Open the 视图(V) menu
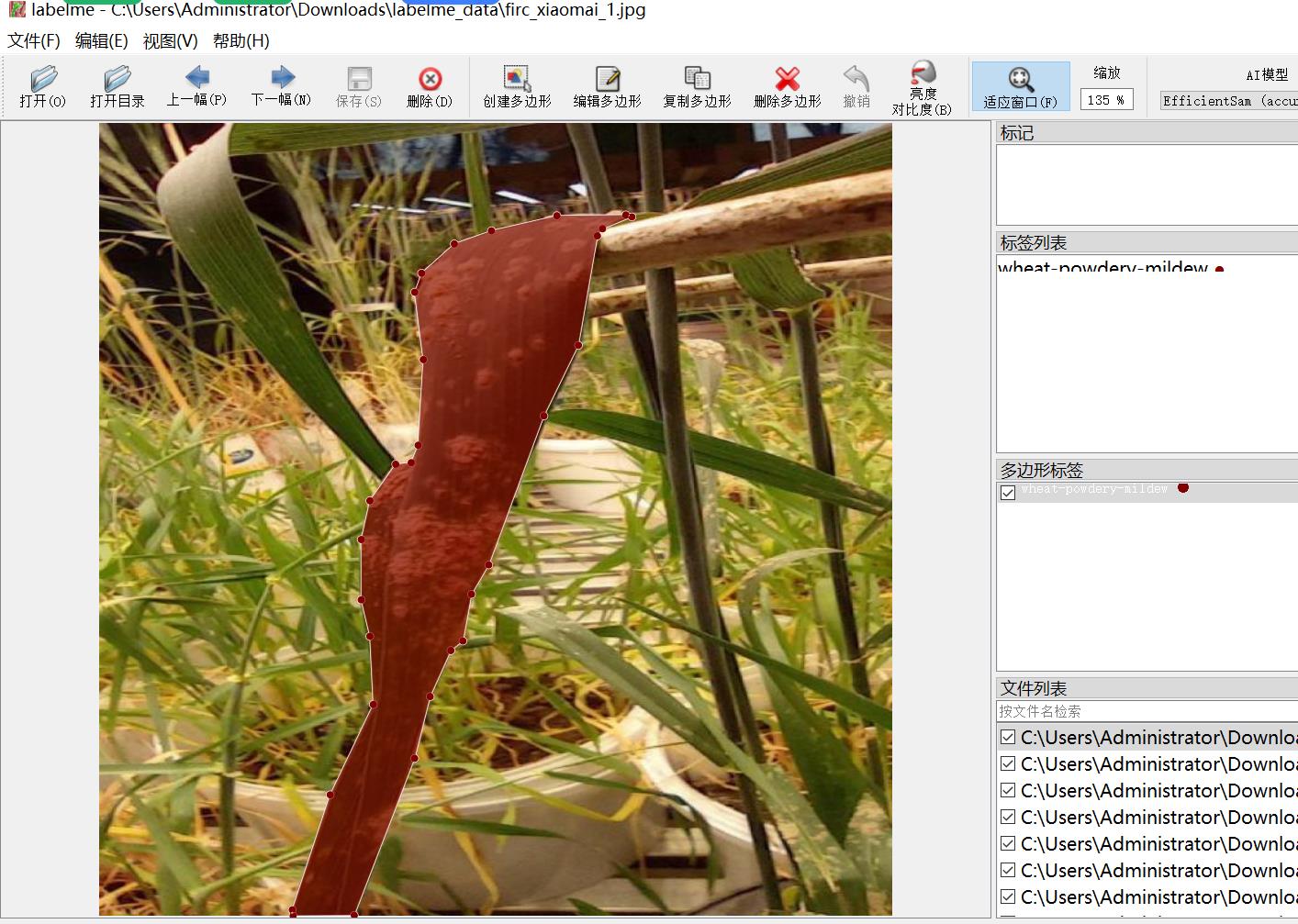Screen dimensions: 1298x924 [170, 40]
